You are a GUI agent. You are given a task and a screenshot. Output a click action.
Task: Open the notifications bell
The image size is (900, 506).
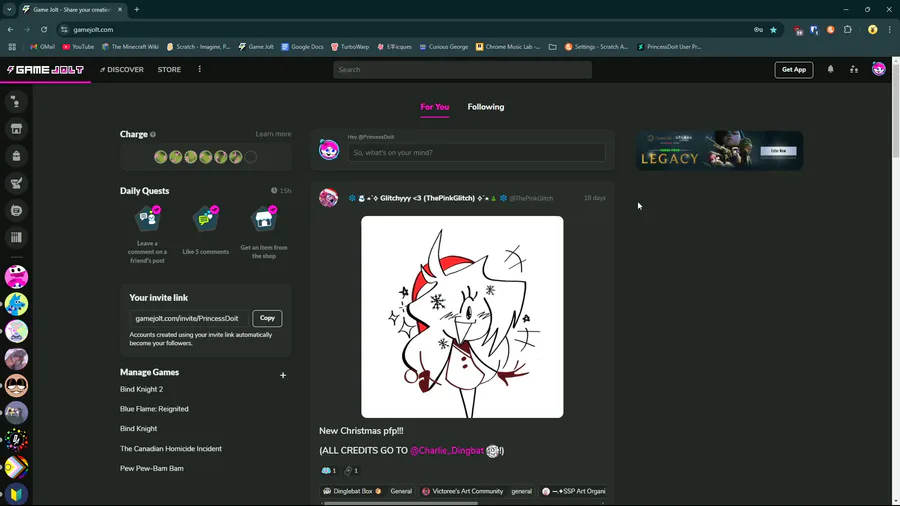[831, 69]
